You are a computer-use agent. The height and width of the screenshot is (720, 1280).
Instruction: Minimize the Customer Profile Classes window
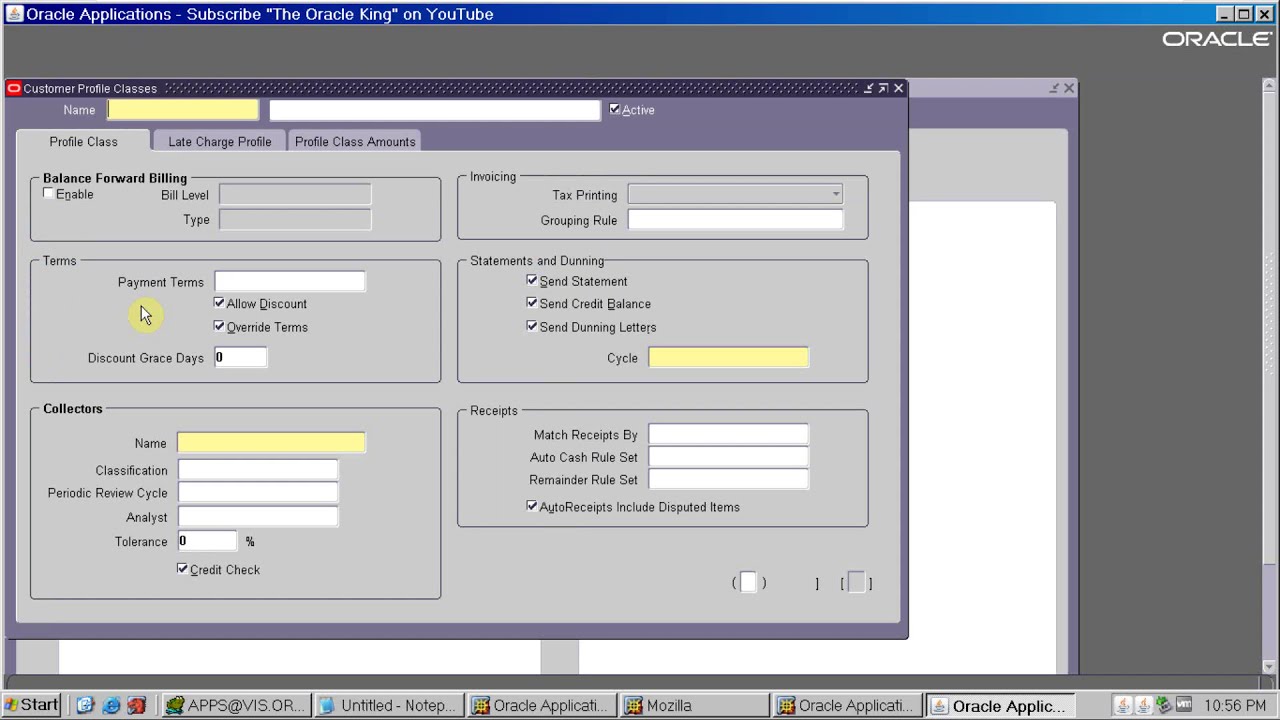(868, 88)
